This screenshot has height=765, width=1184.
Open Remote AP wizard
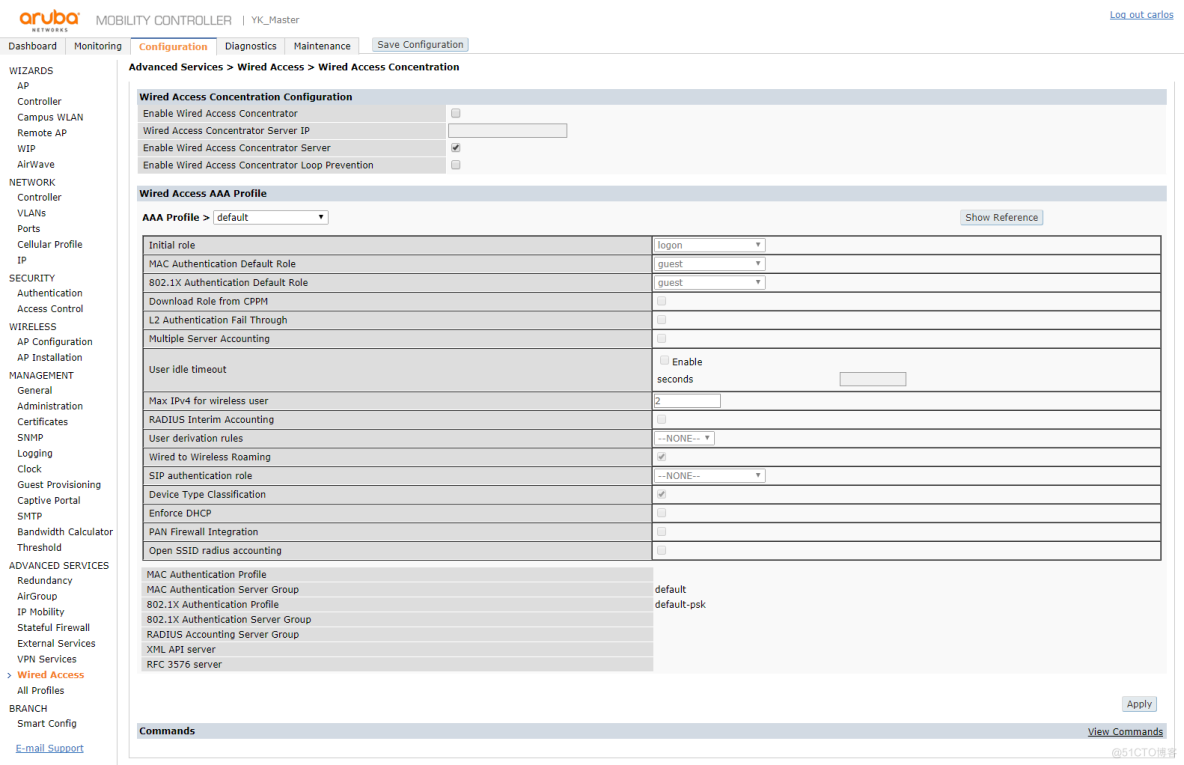(x=42, y=133)
